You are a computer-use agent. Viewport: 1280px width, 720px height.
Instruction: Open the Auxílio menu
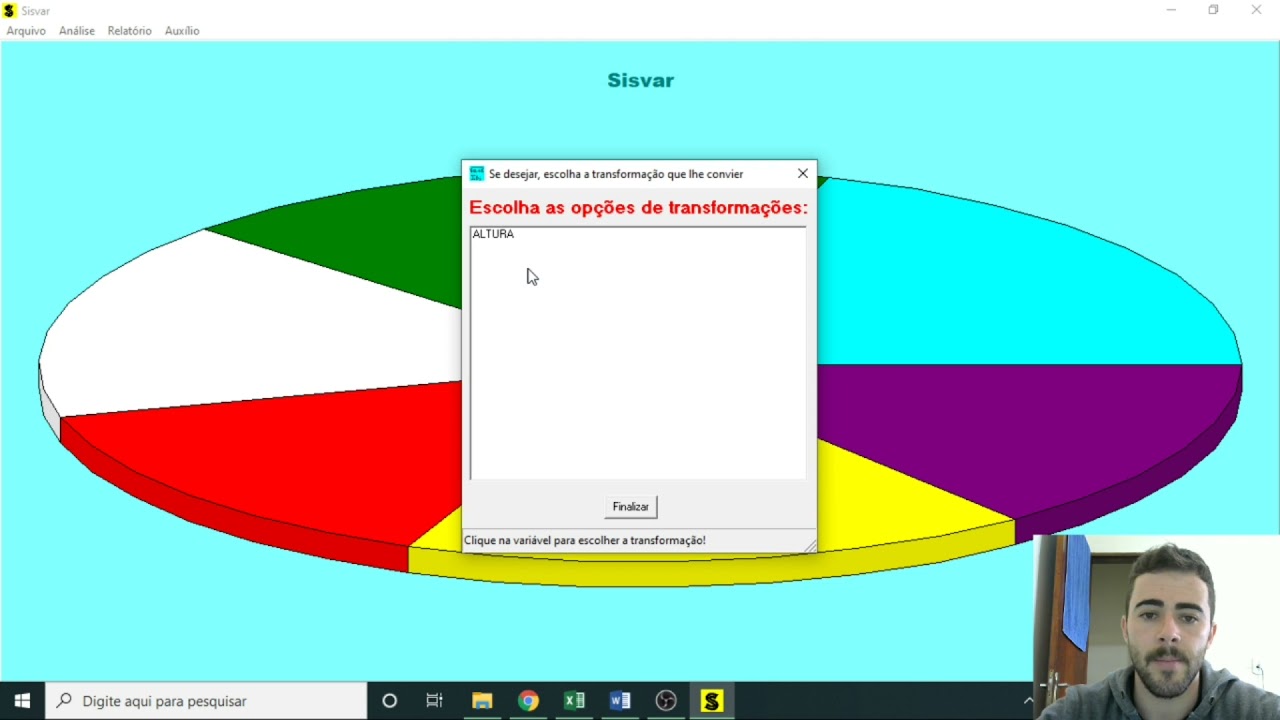(x=182, y=31)
